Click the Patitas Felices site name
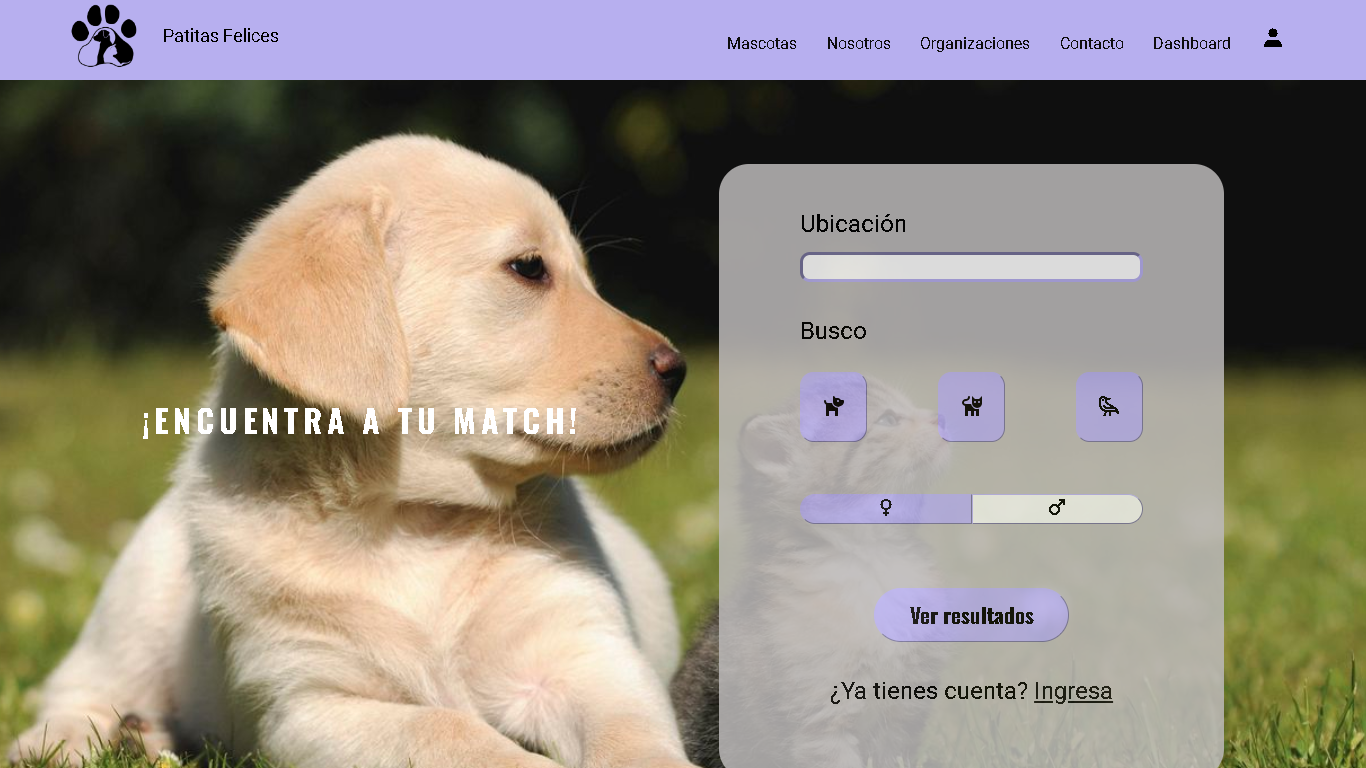The width and height of the screenshot is (1366, 768). [x=220, y=36]
